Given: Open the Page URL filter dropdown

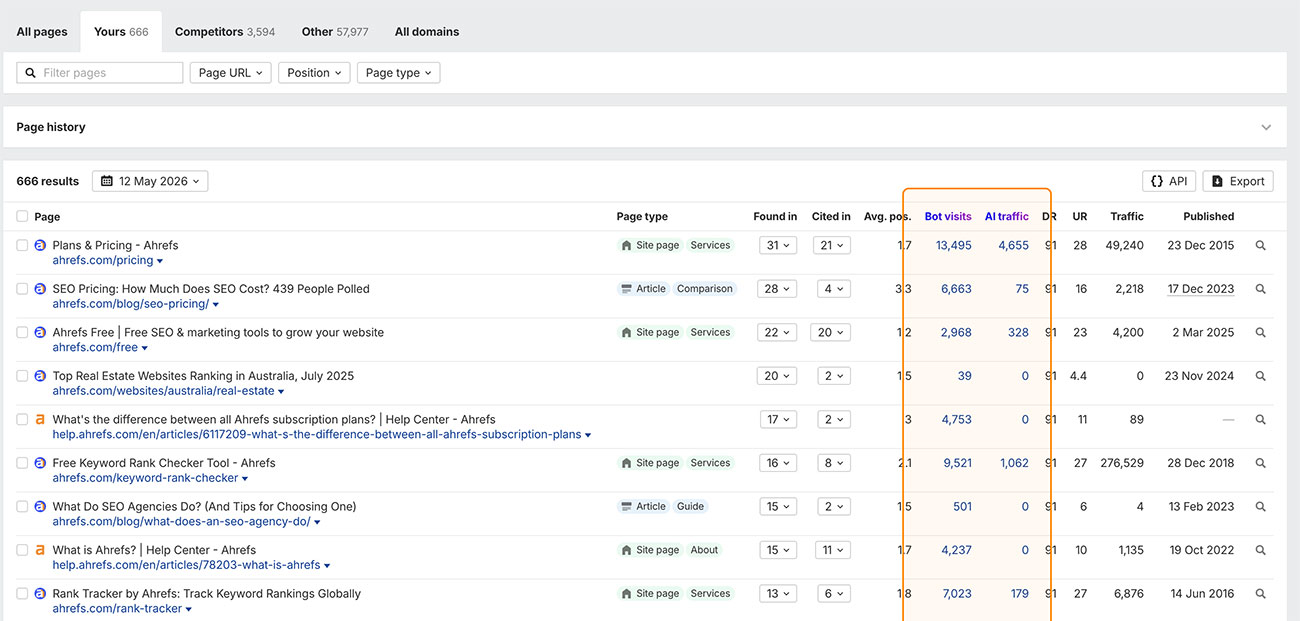Looking at the screenshot, I should click(230, 73).
